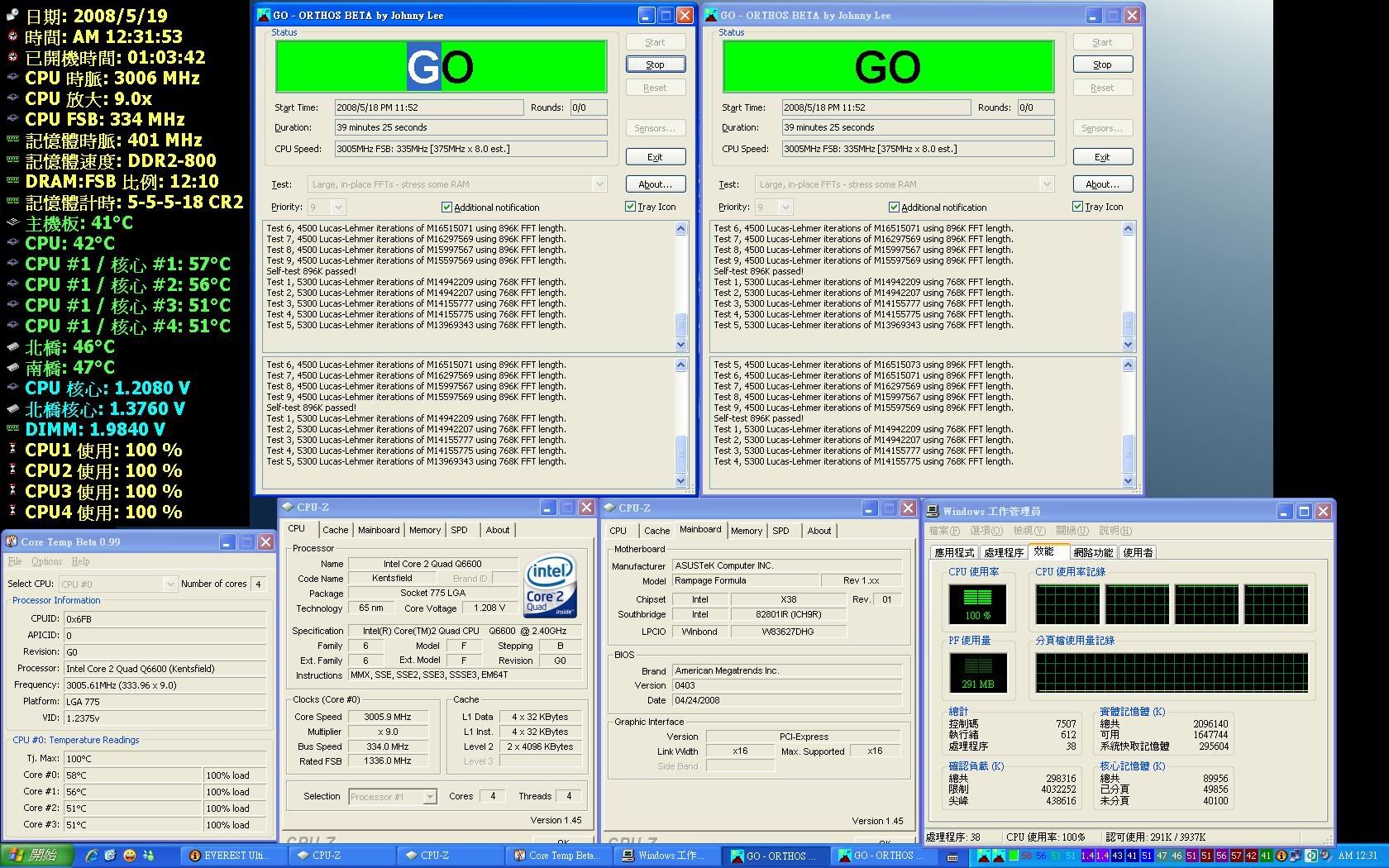Click Exit in the right ORTHOS window
Viewport: 1389px width, 868px height.
click(x=1102, y=157)
